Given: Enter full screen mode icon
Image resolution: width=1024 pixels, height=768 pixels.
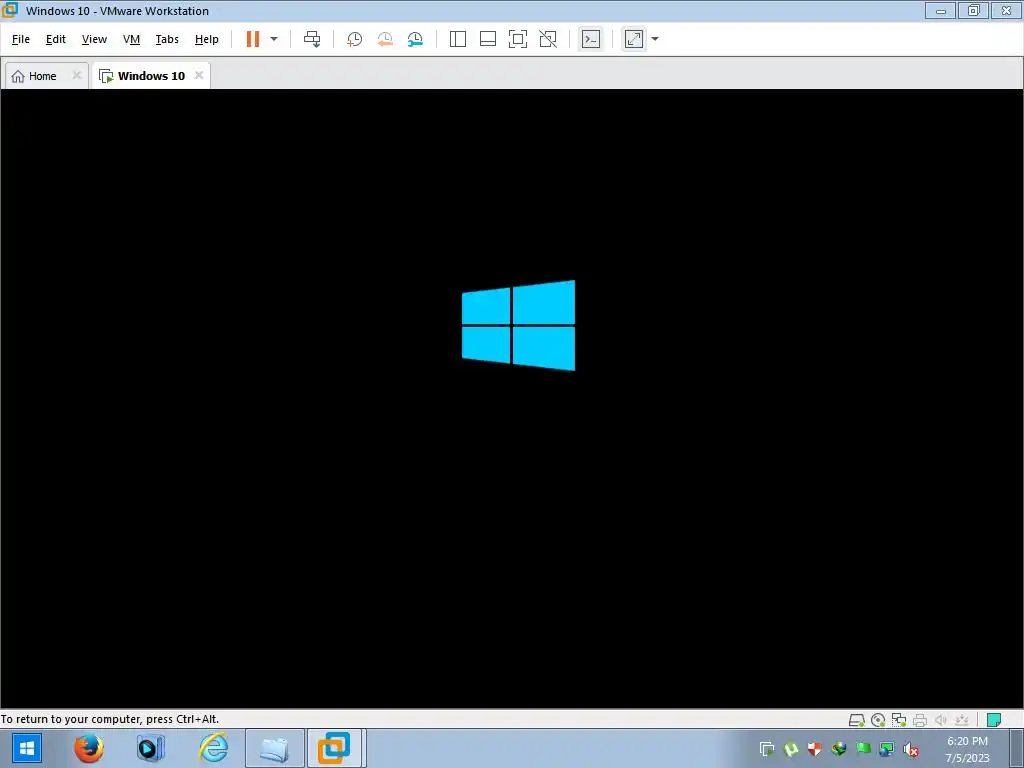Looking at the screenshot, I should (518, 39).
